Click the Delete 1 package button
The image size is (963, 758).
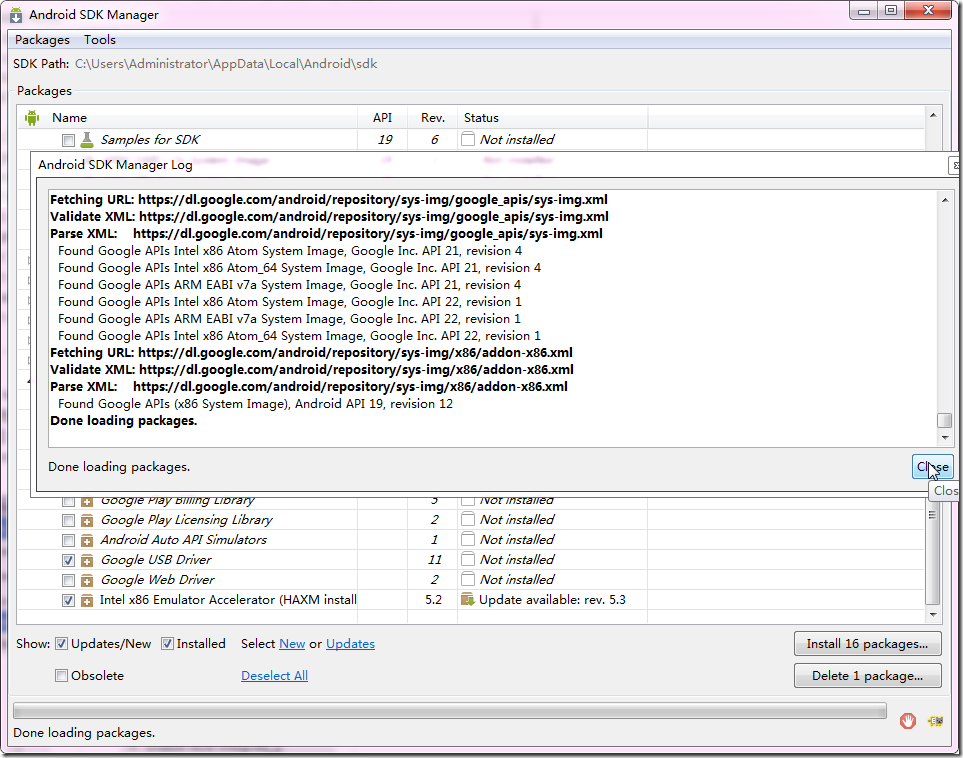tap(867, 676)
